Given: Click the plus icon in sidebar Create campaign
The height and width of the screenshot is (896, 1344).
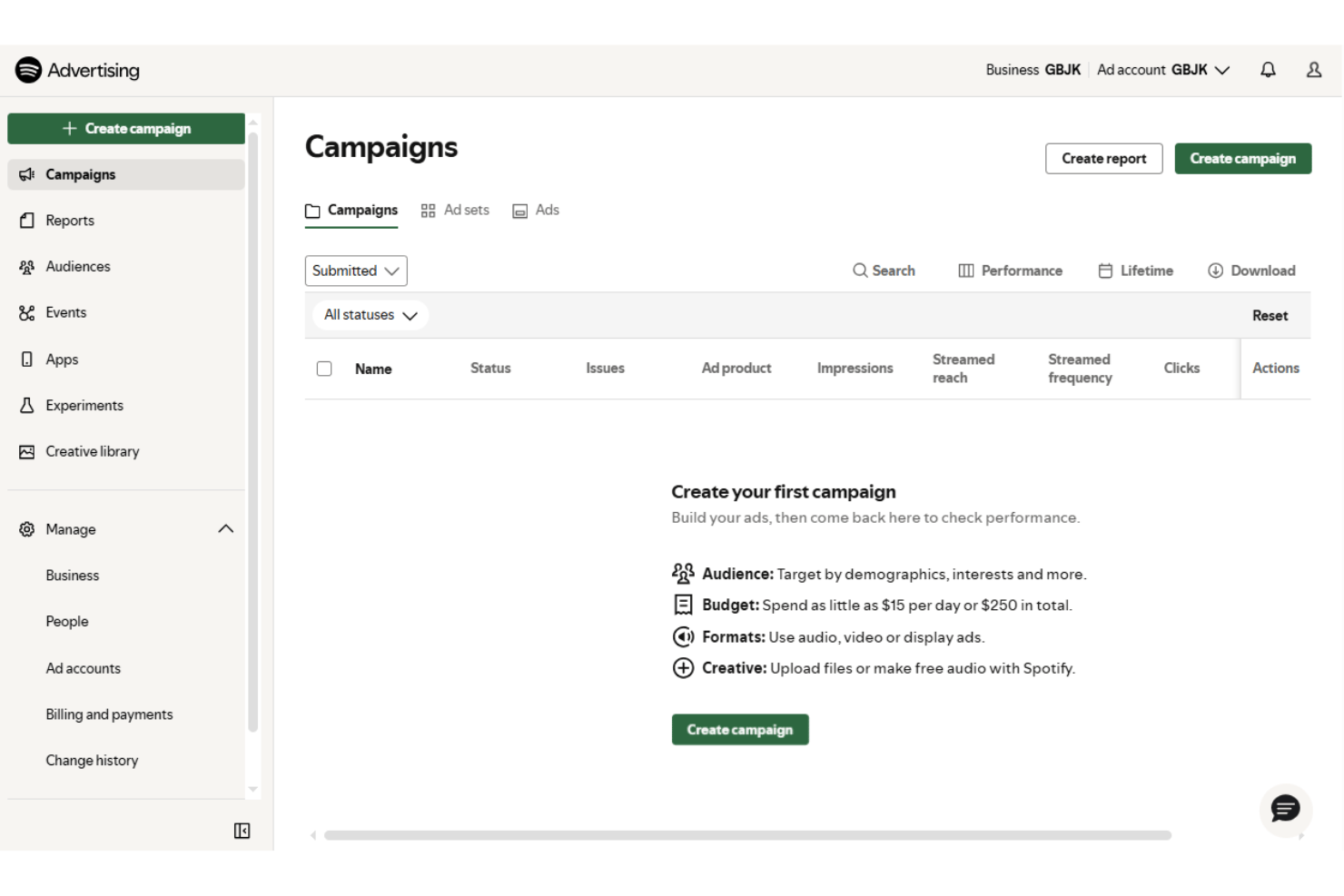Looking at the screenshot, I should coord(69,129).
